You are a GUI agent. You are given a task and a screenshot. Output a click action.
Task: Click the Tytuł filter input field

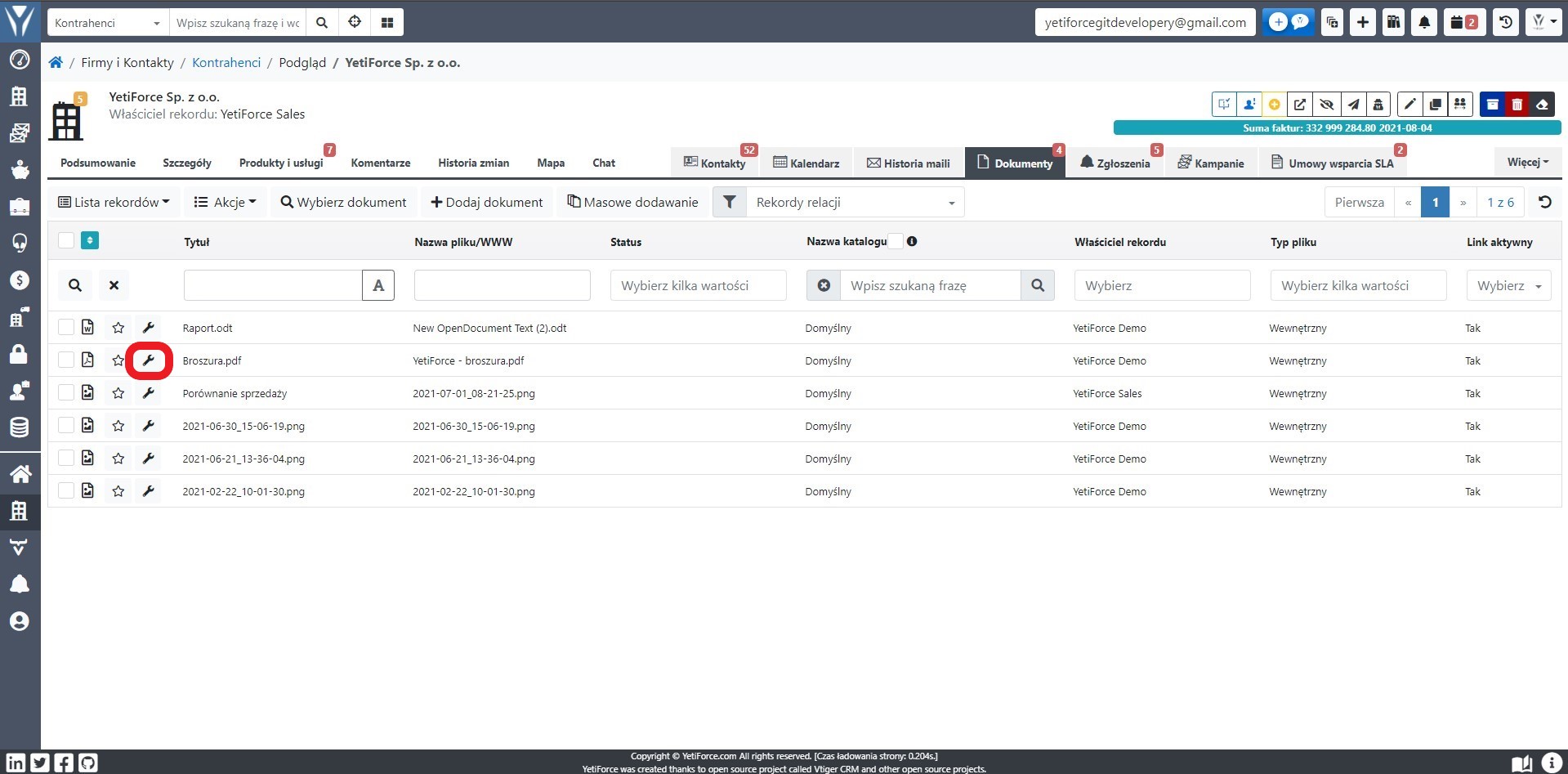coord(273,285)
